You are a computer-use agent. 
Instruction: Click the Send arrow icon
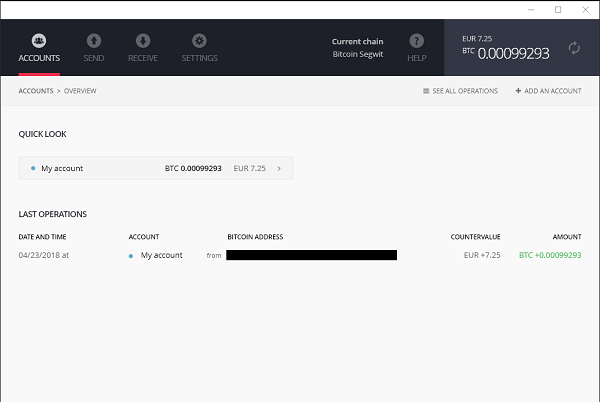tap(94, 41)
